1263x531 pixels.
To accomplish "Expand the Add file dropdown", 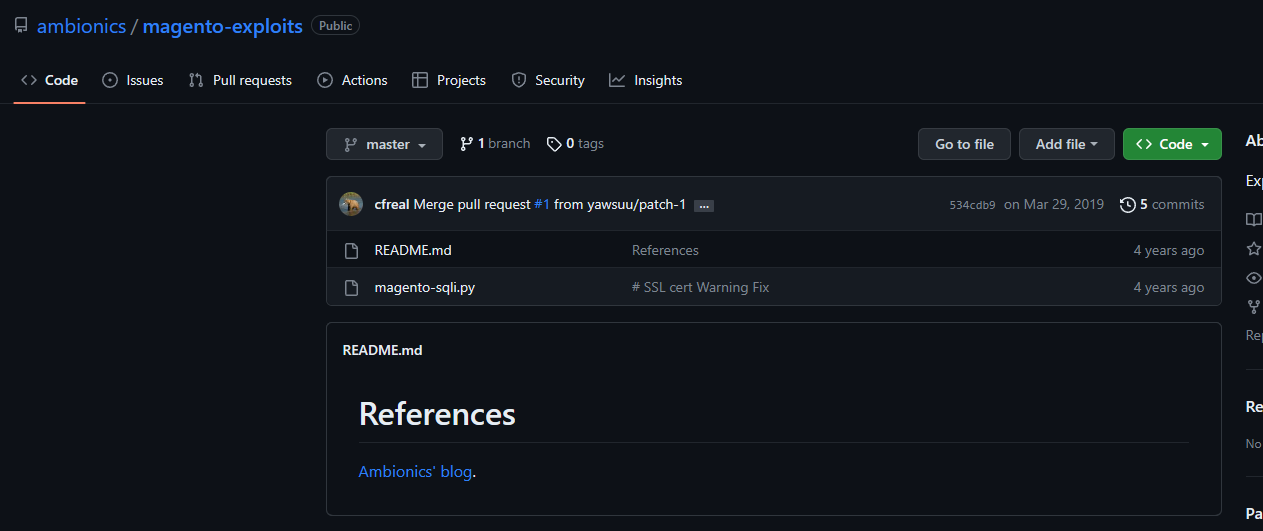I will [x=1066, y=144].
